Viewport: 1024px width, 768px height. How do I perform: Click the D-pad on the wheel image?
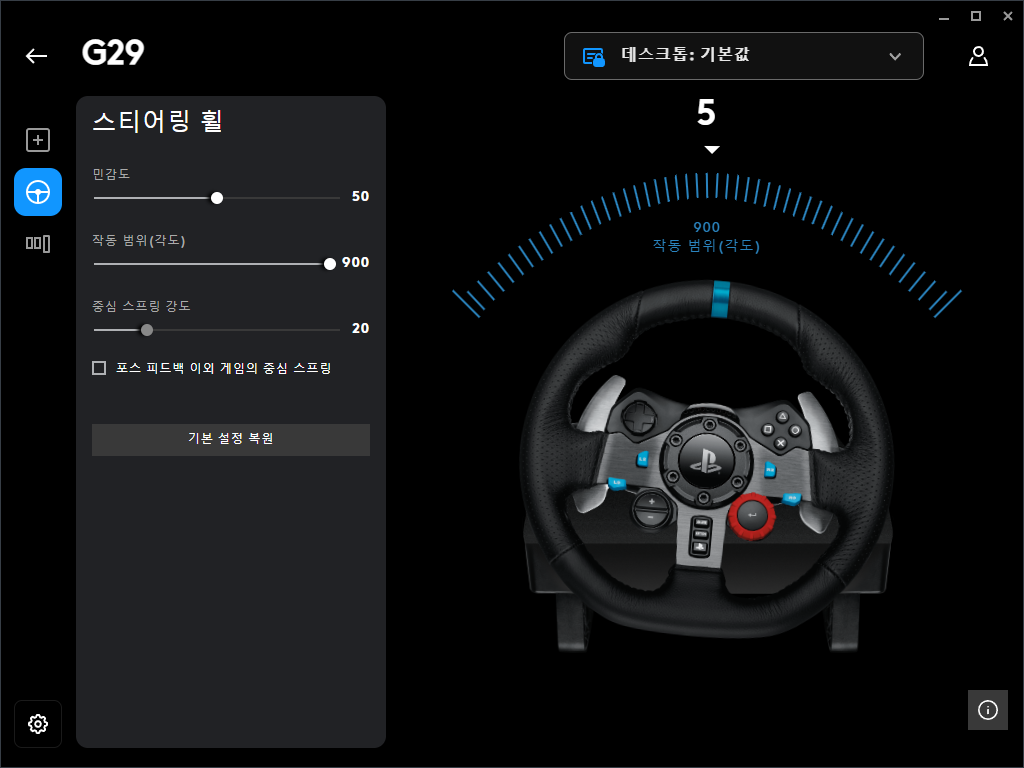point(639,417)
